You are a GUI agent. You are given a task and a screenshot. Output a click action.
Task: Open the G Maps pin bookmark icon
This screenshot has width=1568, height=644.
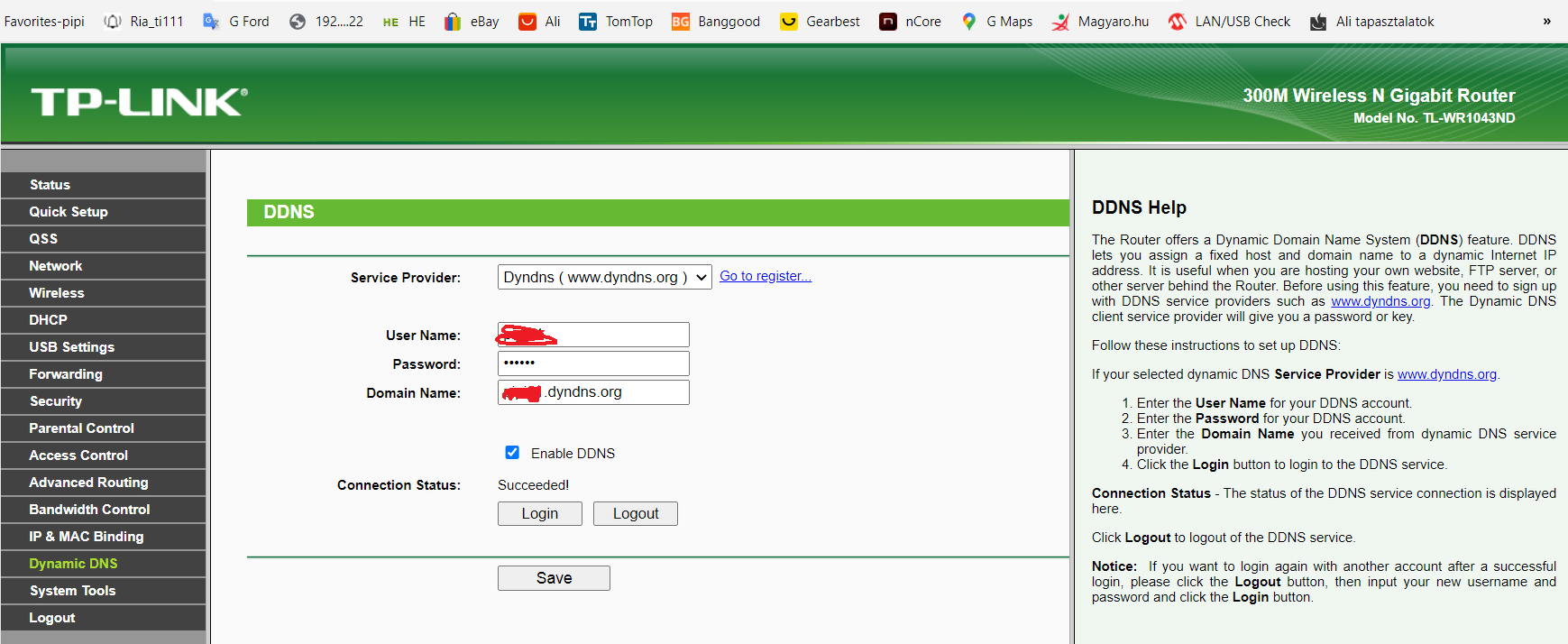pos(969,22)
